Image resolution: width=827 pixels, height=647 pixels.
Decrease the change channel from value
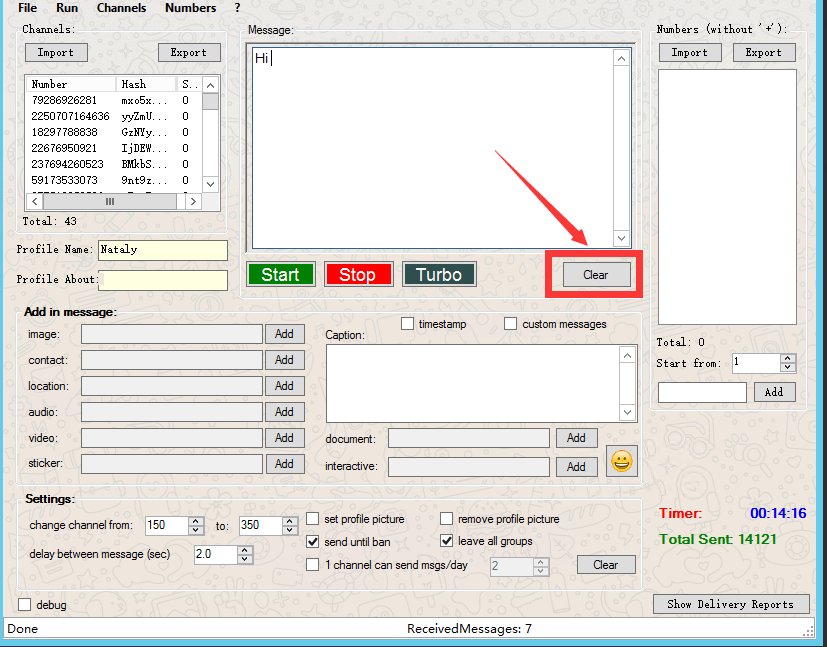click(196, 529)
